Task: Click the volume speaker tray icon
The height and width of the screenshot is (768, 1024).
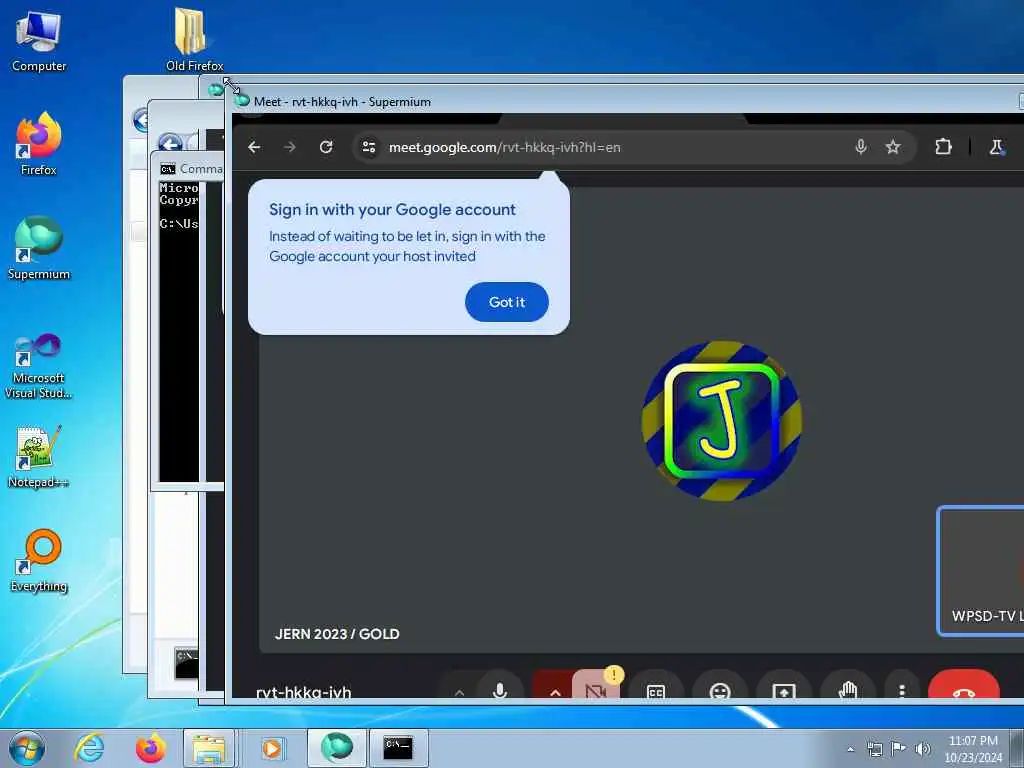Action: pyautogui.click(x=923, y=748)
